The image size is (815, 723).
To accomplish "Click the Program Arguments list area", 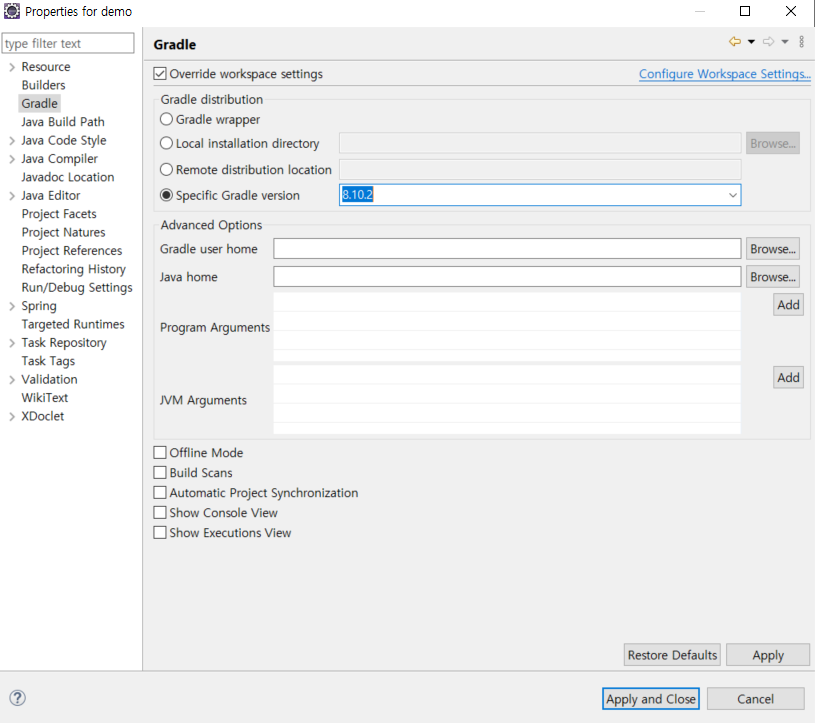I will point(507,327).
